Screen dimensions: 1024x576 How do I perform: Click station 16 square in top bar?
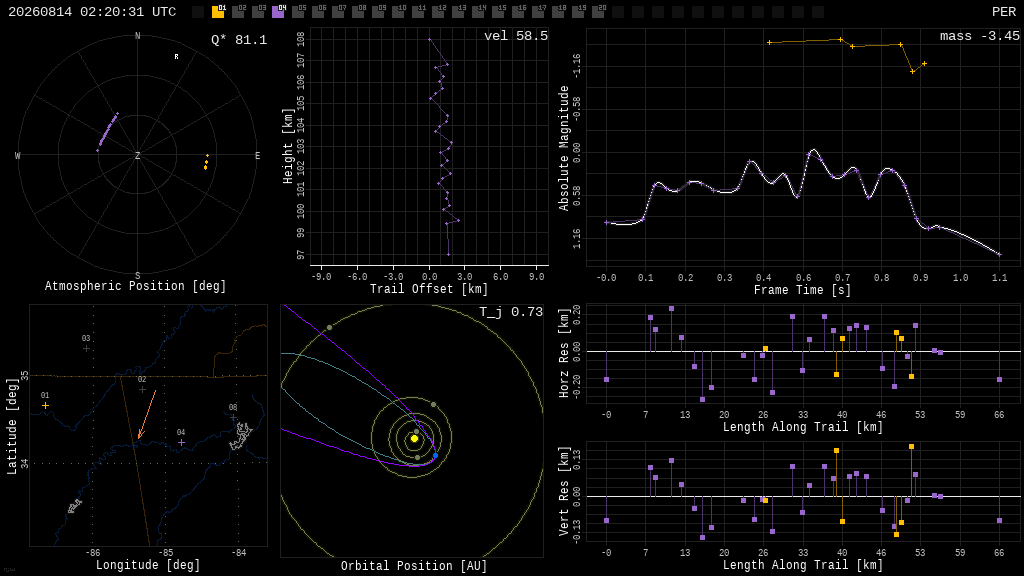519,12
